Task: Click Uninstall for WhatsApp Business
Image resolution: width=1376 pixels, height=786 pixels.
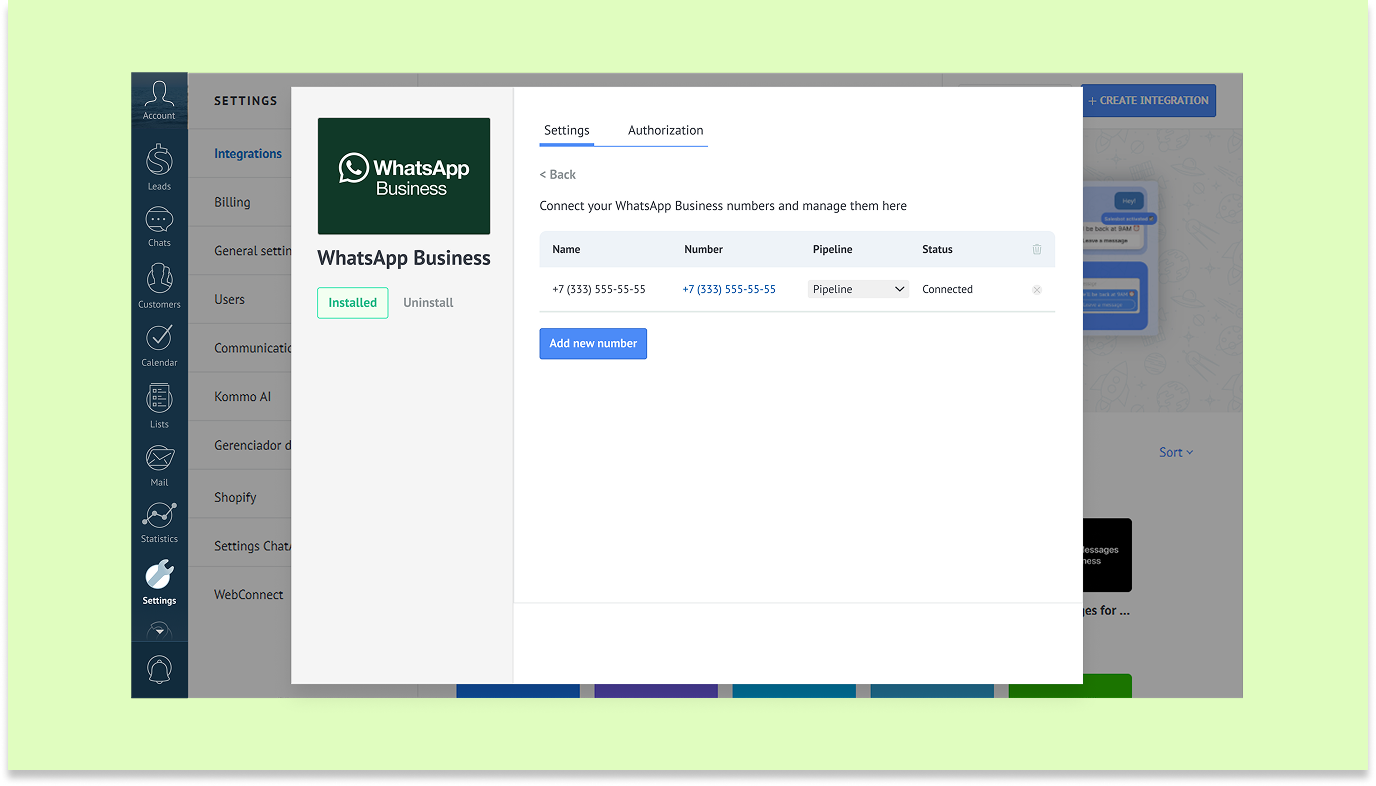Action: [x=428, y=302]
